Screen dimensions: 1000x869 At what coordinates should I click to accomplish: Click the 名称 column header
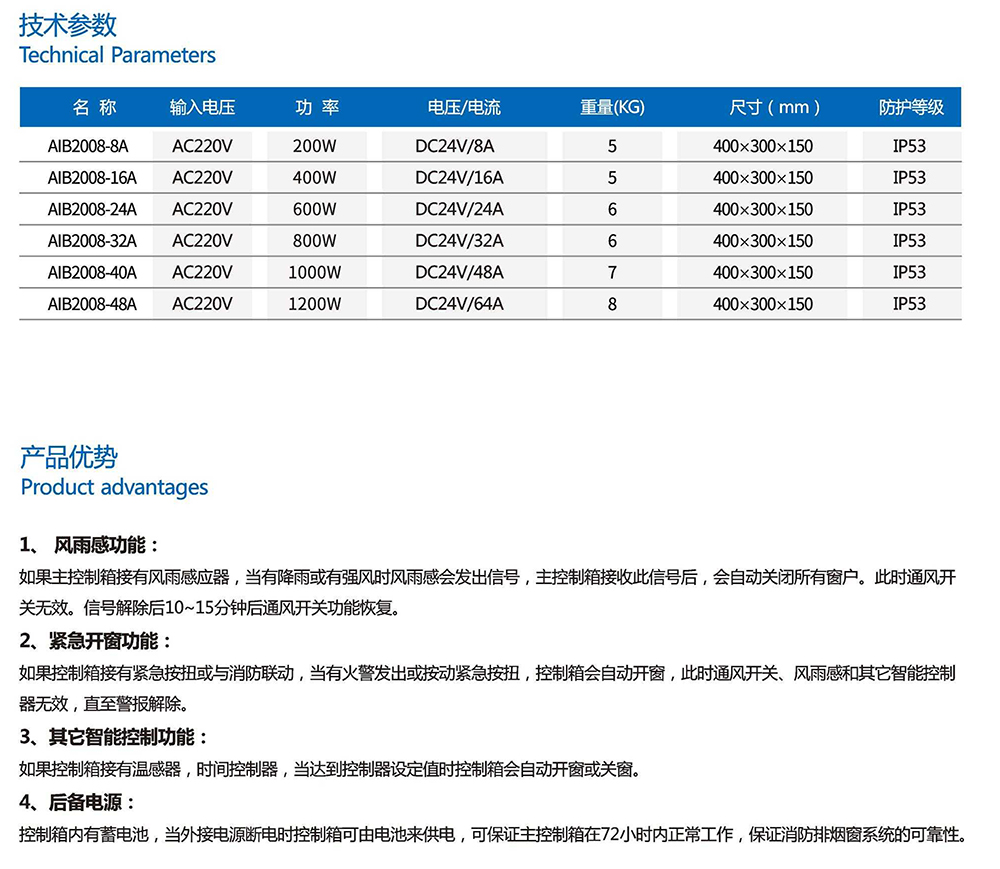click(94, 108)
